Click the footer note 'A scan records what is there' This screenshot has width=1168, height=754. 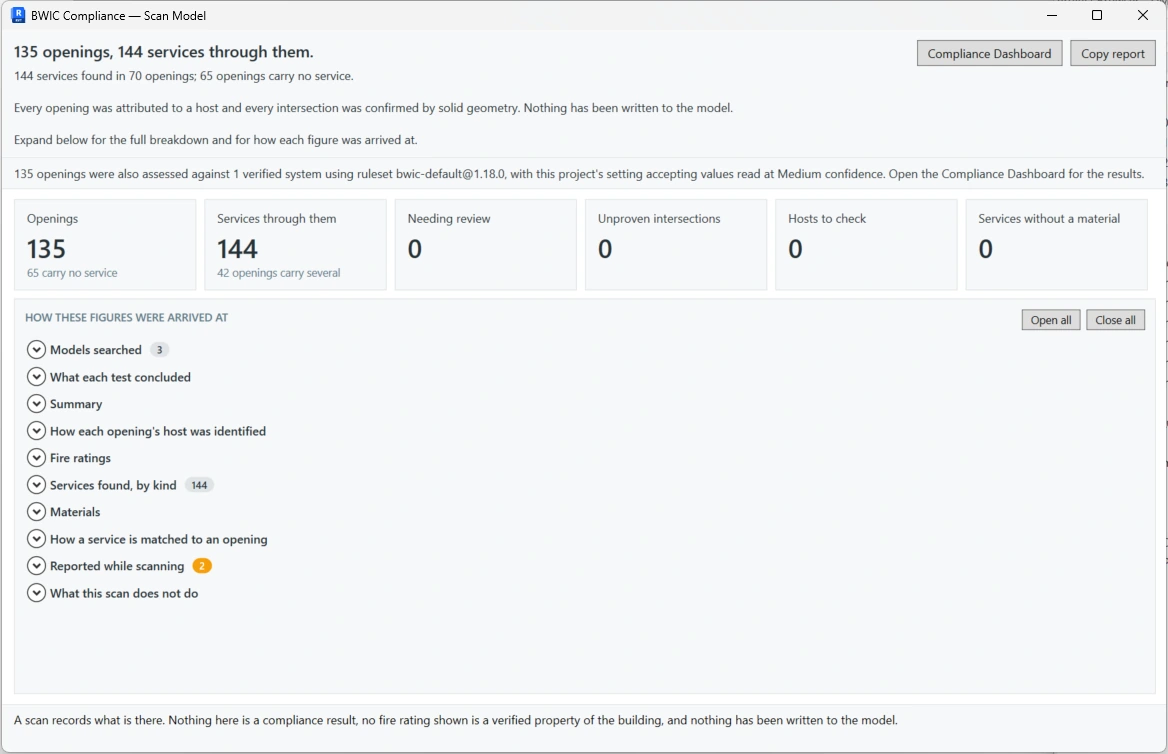click(x=456, y=720)
